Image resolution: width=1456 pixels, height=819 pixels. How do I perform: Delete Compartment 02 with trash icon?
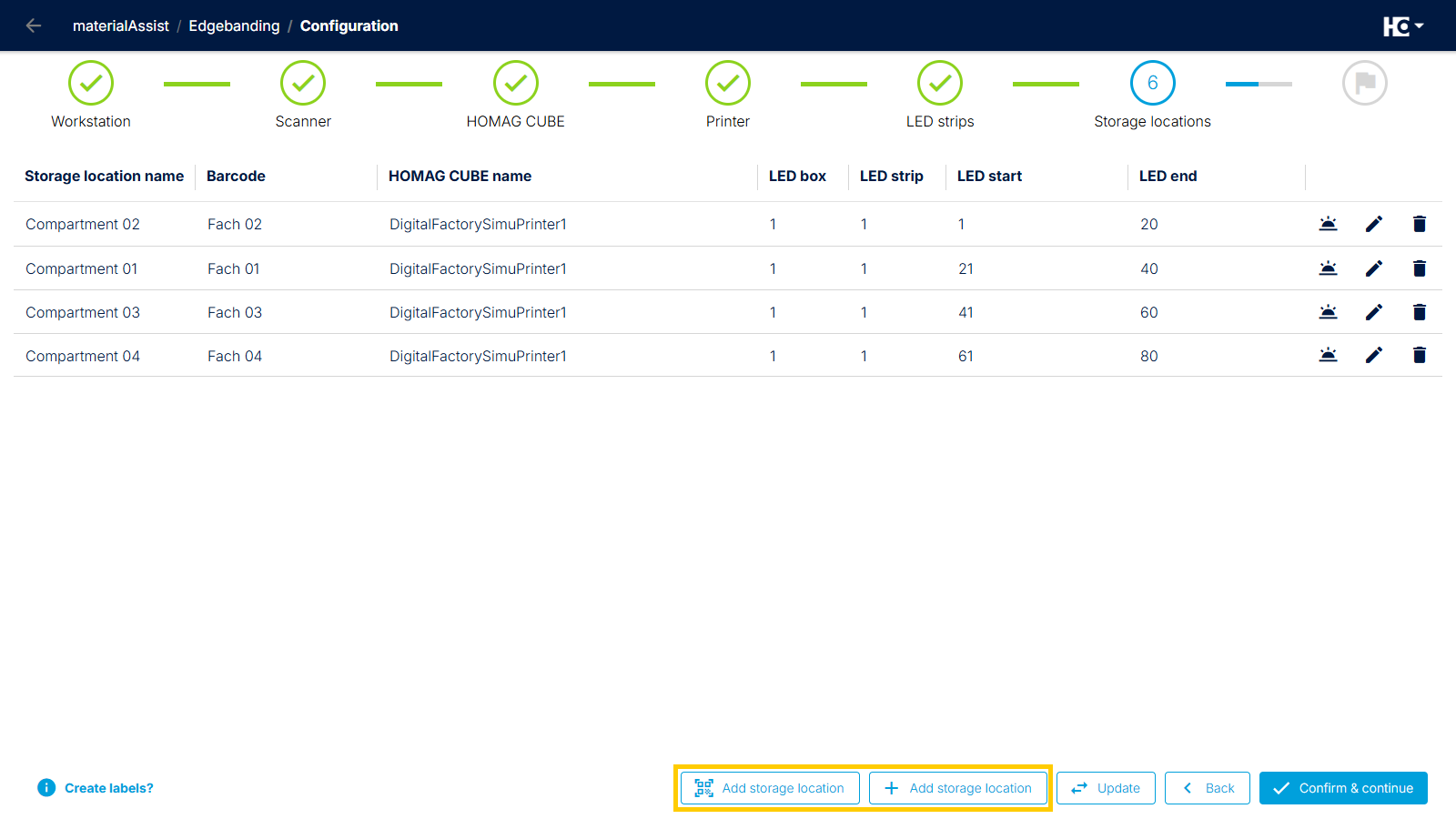click(1420, 224)
